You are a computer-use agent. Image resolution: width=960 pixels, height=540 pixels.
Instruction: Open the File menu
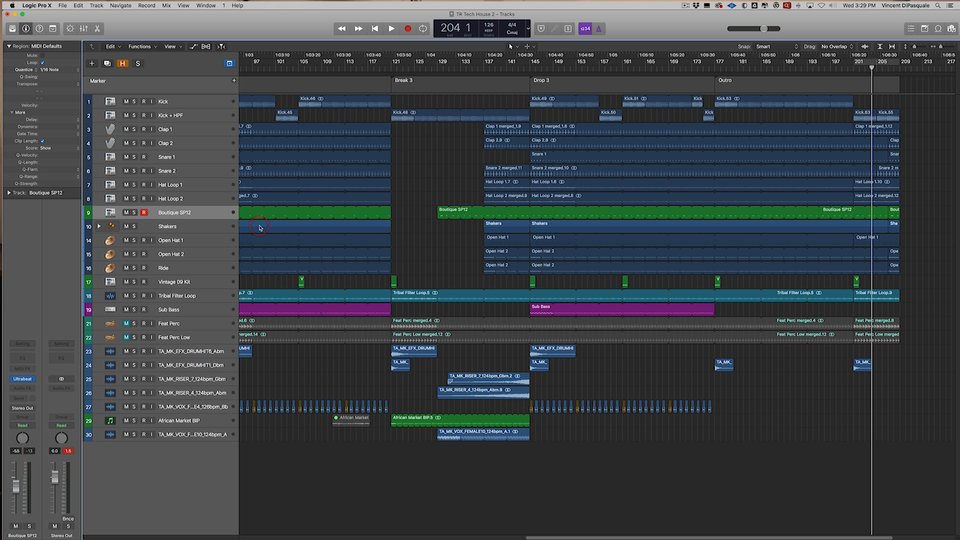tap(62, 6)
